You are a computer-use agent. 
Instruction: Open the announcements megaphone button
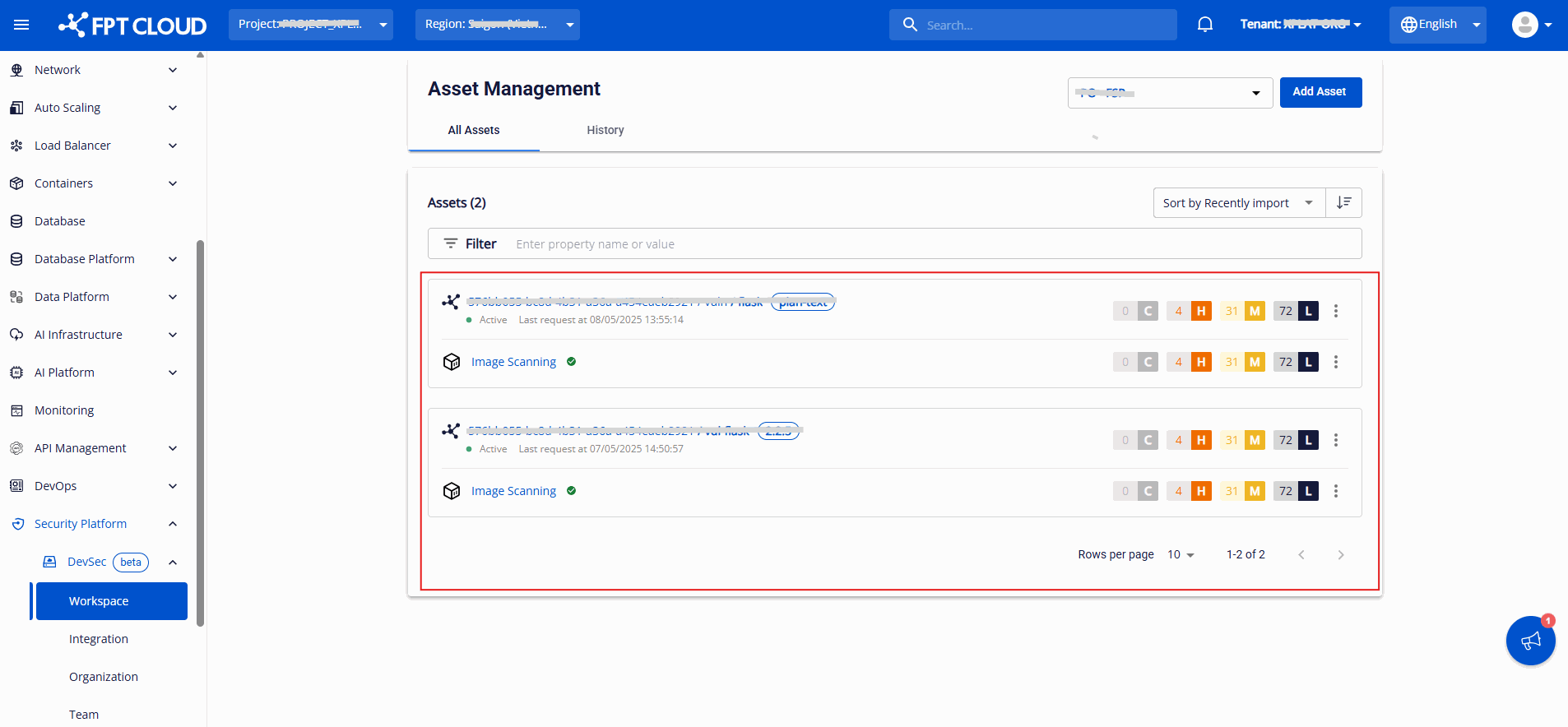[x=1530, y=641]
